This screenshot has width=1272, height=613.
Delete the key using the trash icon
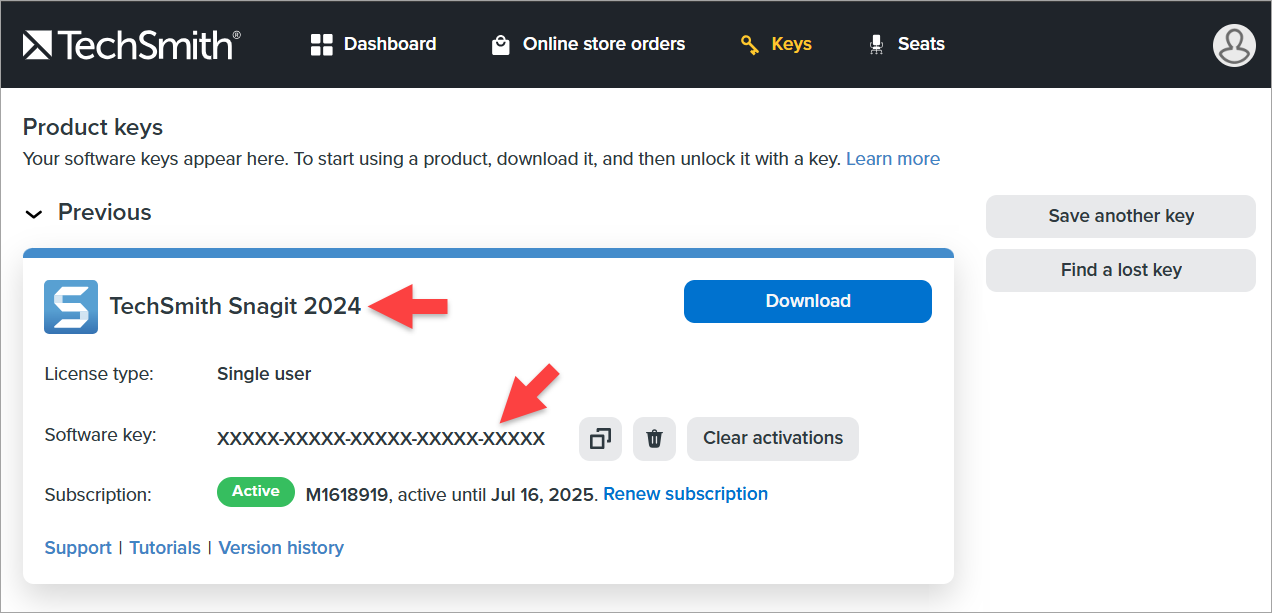pos(654,439)
